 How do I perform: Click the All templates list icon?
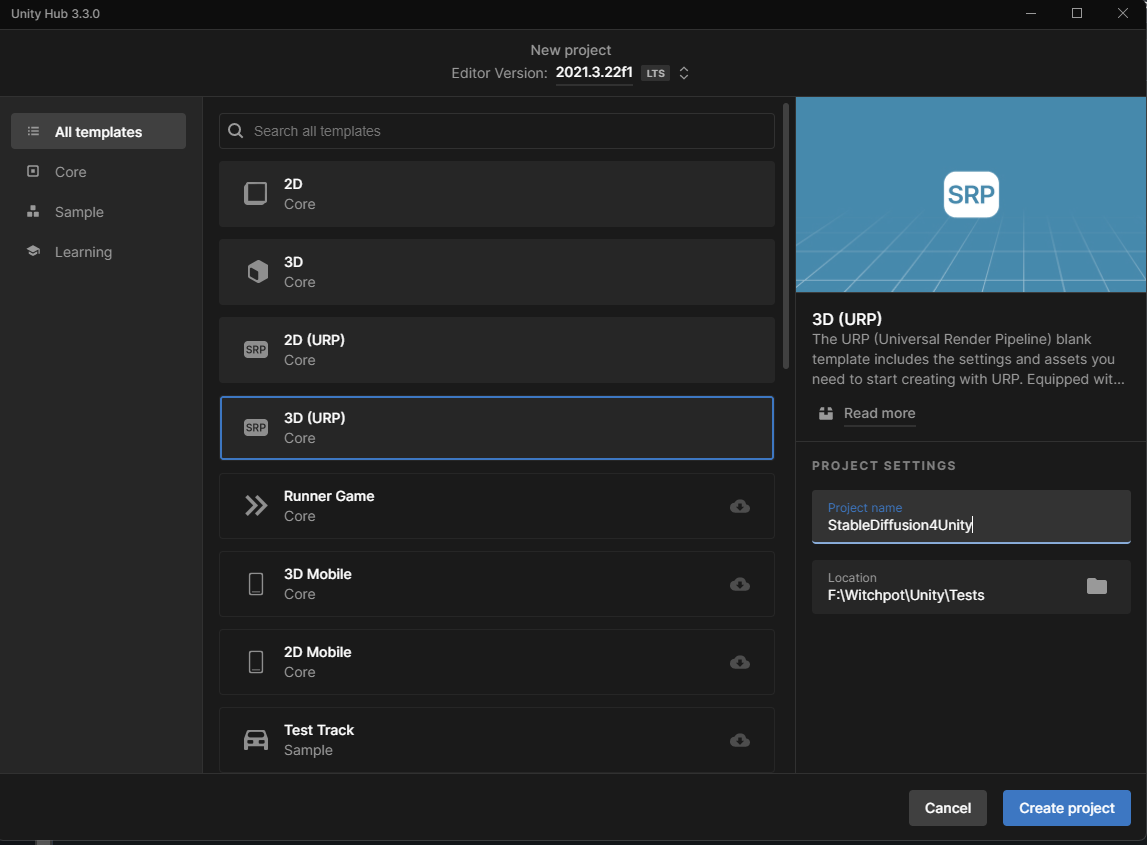(33, 132)
